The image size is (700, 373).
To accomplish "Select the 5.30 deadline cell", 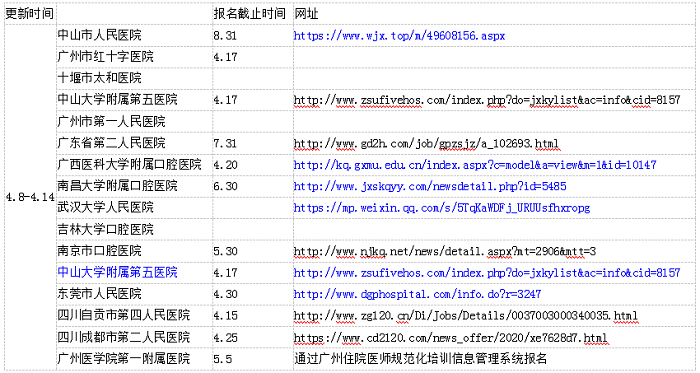I will 252,251.
